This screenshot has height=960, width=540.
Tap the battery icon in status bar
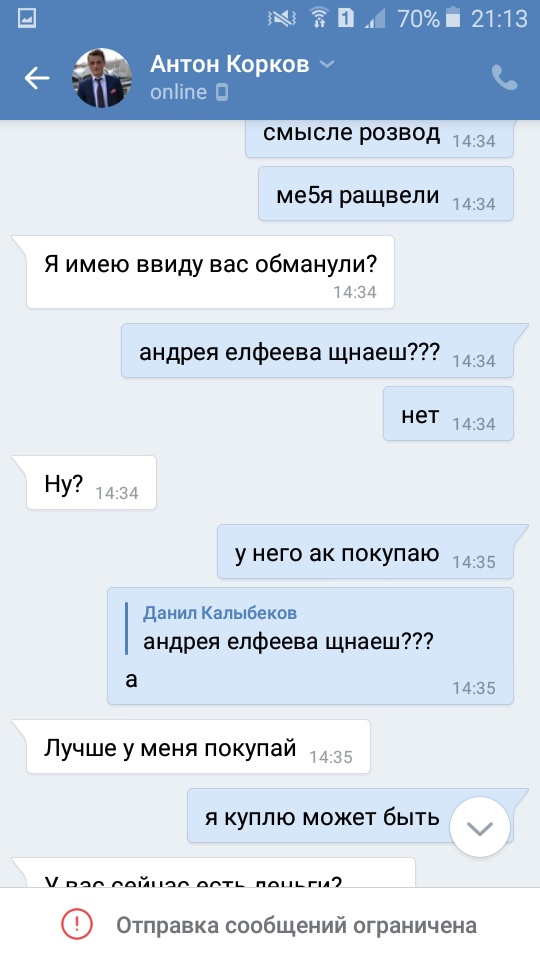click(x=453, y=18)
